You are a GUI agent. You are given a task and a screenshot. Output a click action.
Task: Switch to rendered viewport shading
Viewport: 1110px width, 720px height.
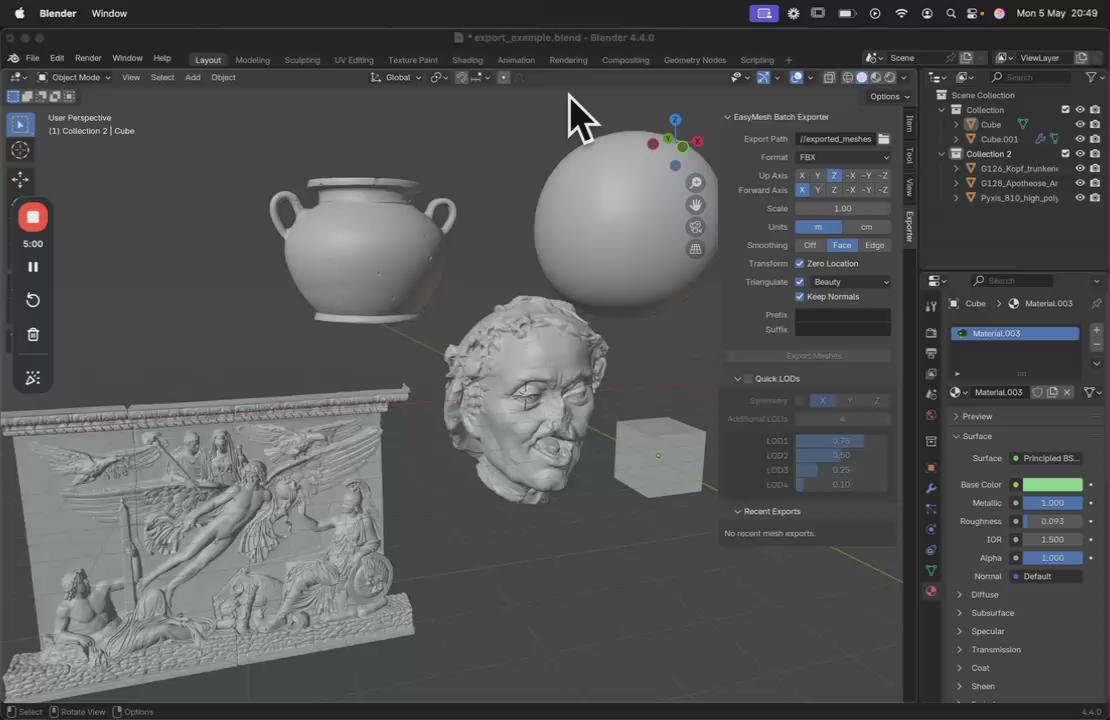pyautogui.click(x=890, y=77)
